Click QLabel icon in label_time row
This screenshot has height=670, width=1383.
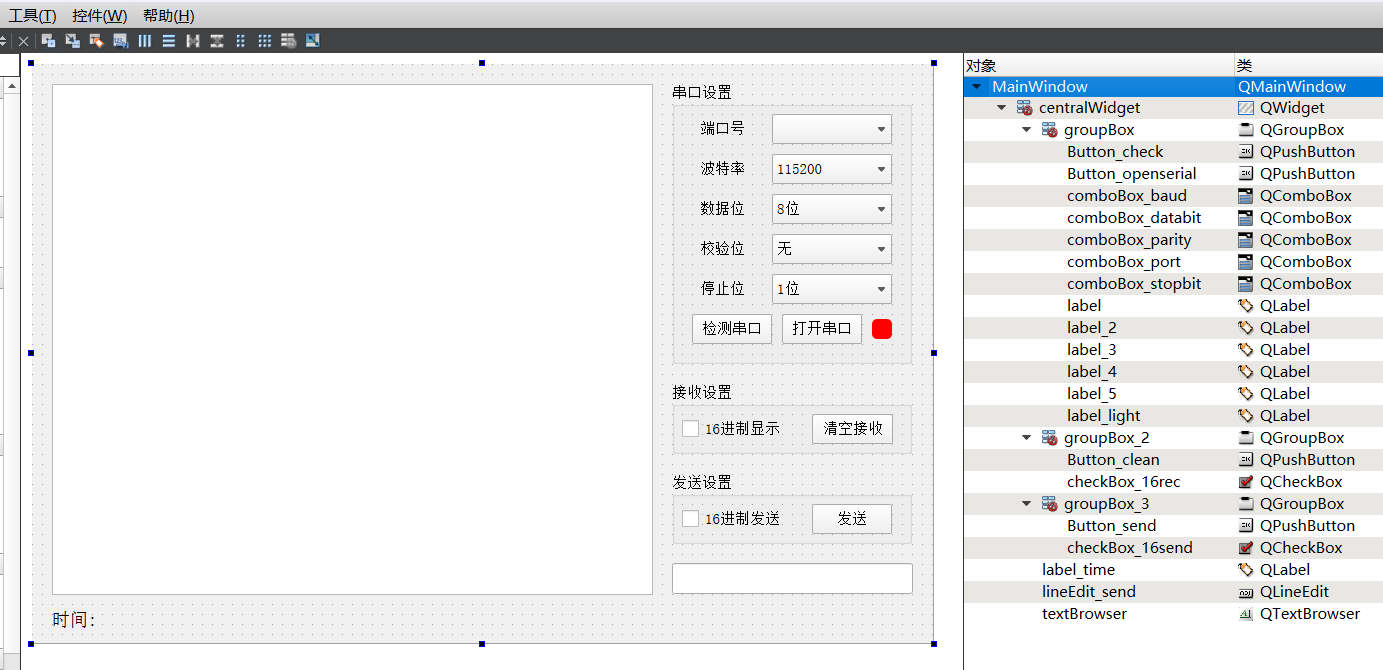(x=1246, y=570)
